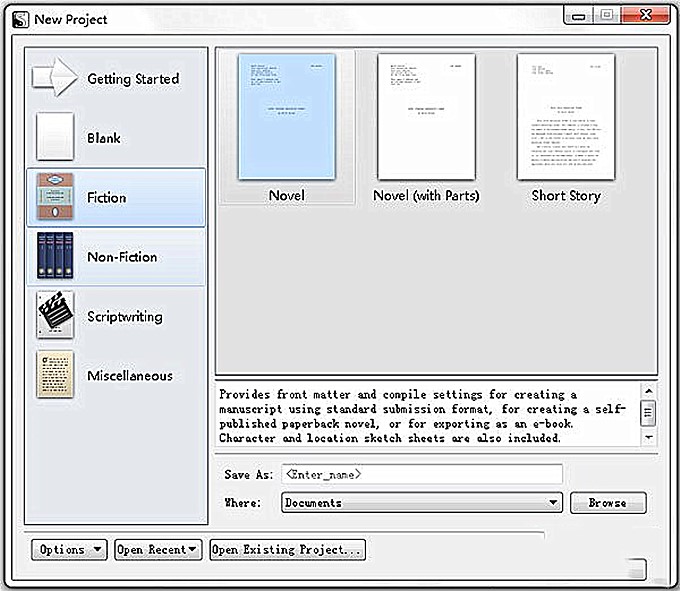680x591 pixels.
Task: Click the Non-Fiction books icon
Action: point(55,255)
